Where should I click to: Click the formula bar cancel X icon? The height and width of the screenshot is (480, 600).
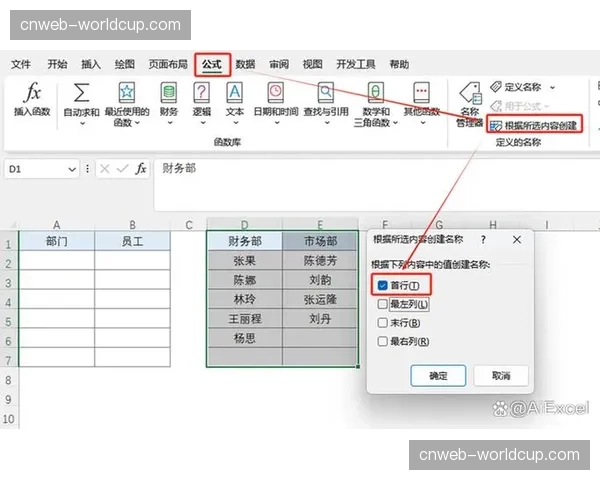click(104, 169)
